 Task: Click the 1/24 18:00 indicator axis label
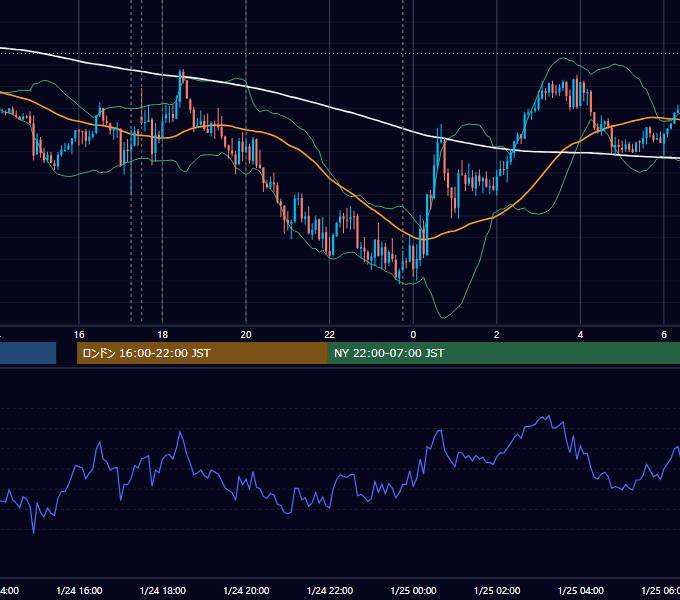pos(163,590)
